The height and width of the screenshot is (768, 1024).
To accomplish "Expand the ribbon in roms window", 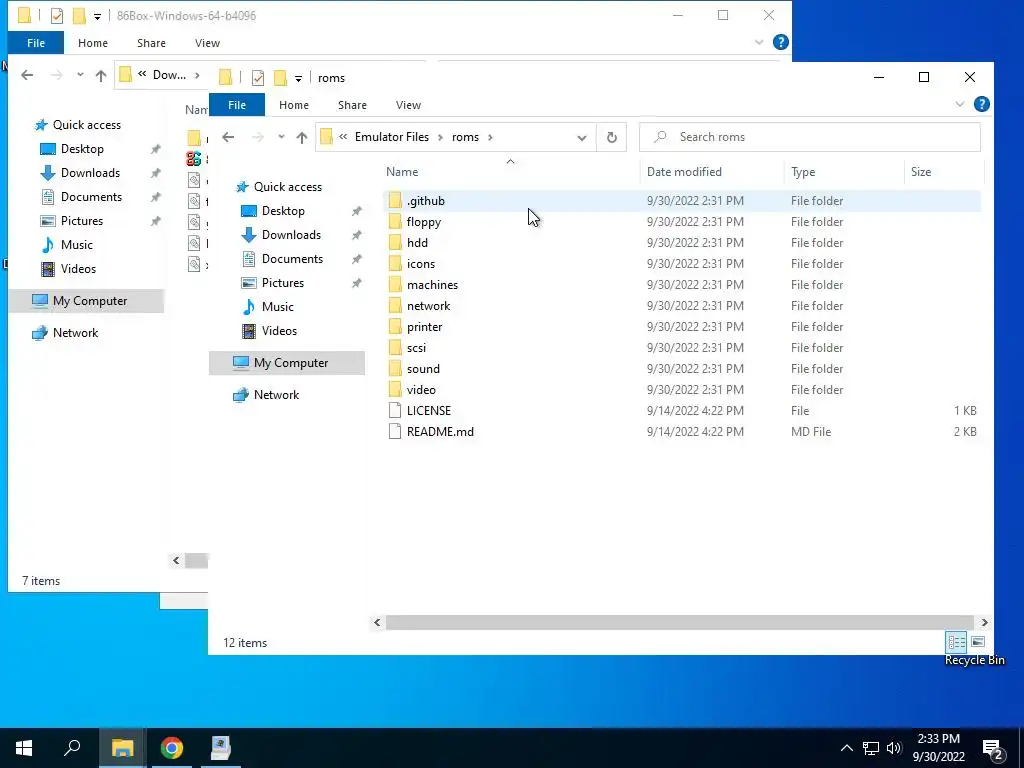I will click(959, 104).
